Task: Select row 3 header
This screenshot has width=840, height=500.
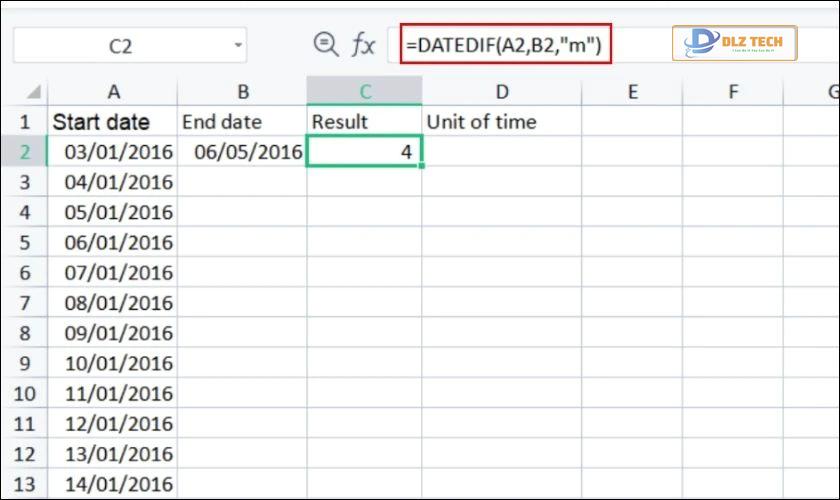Action: coord(25,182)
